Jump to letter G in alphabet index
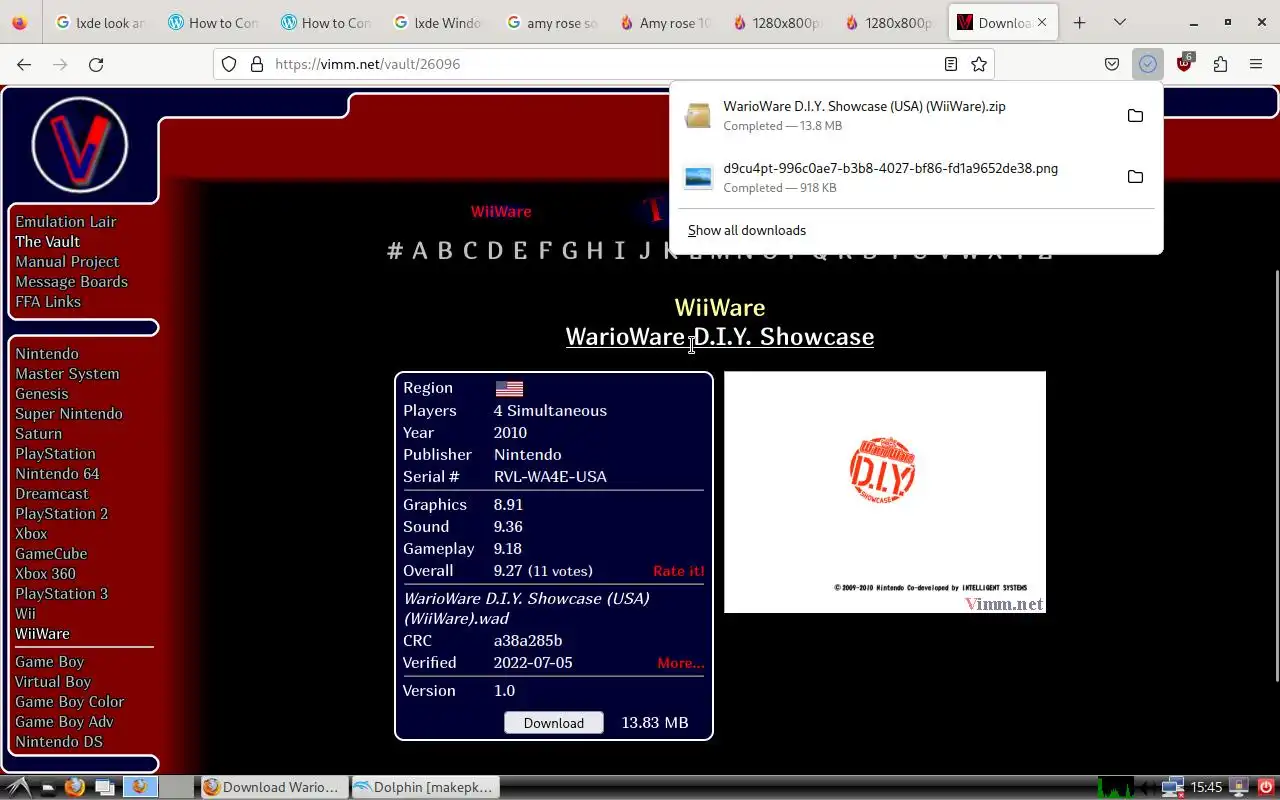 569,251
